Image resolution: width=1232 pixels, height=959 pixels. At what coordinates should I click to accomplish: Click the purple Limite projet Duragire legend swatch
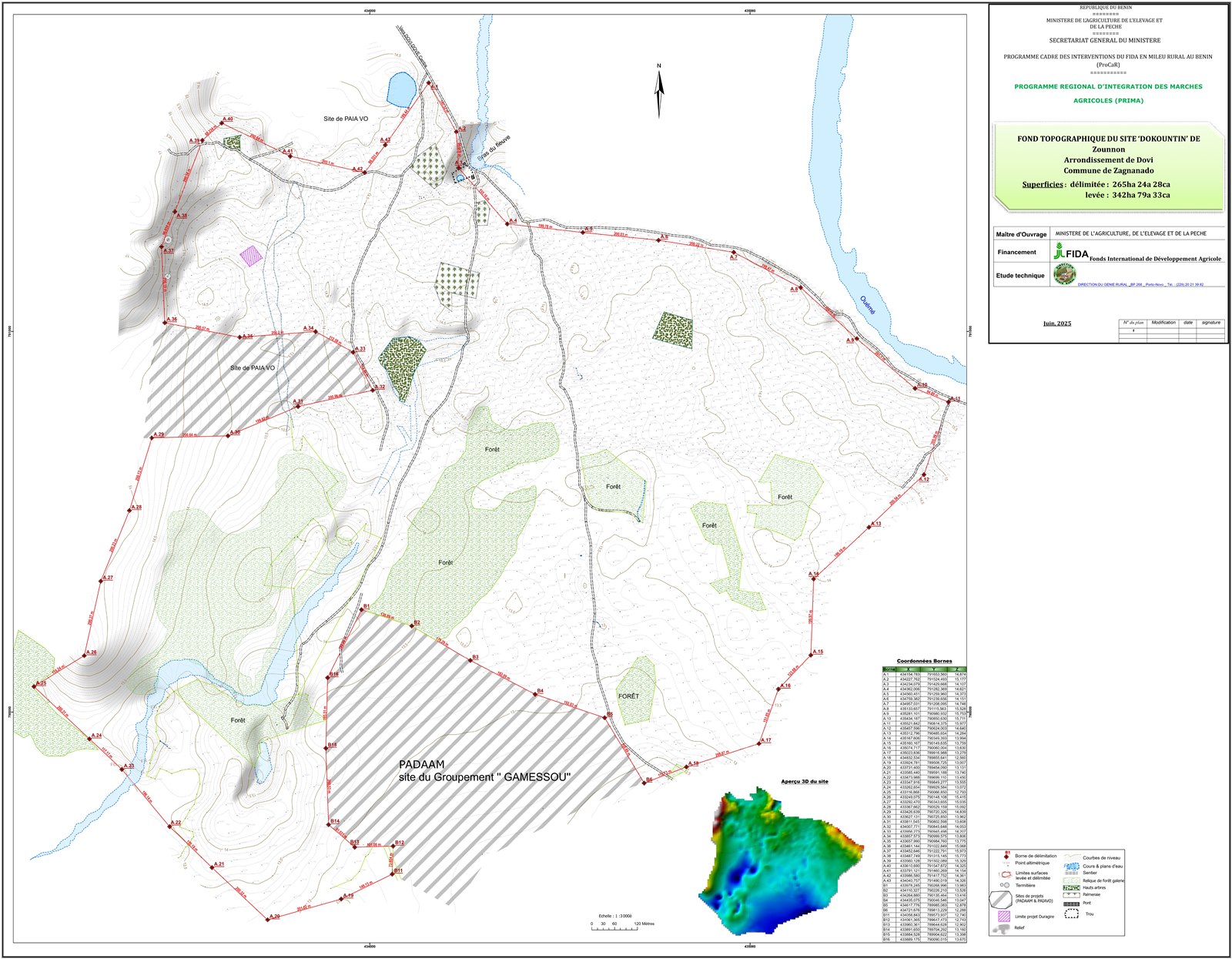click(x=1003, y=917)
